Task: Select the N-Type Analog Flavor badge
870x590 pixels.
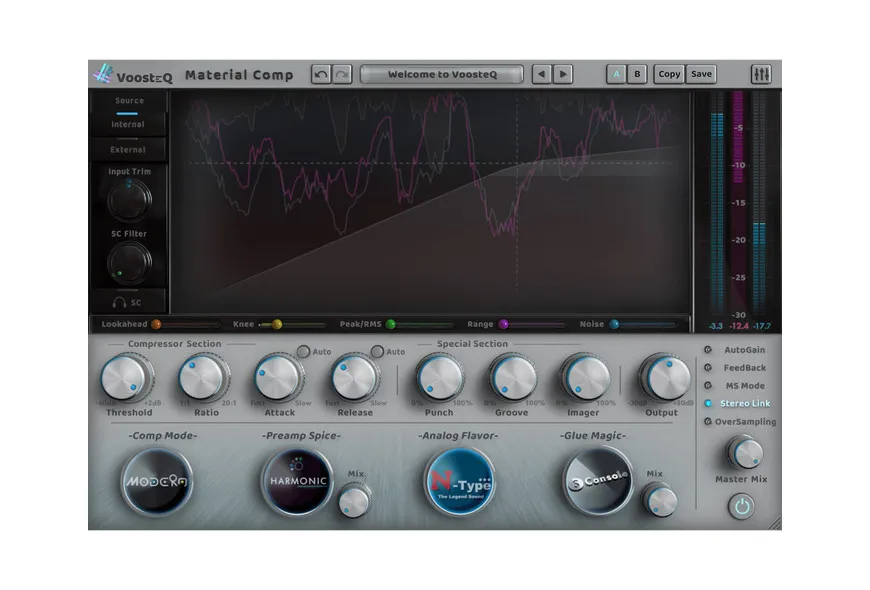Action: [x=460, y=481]
